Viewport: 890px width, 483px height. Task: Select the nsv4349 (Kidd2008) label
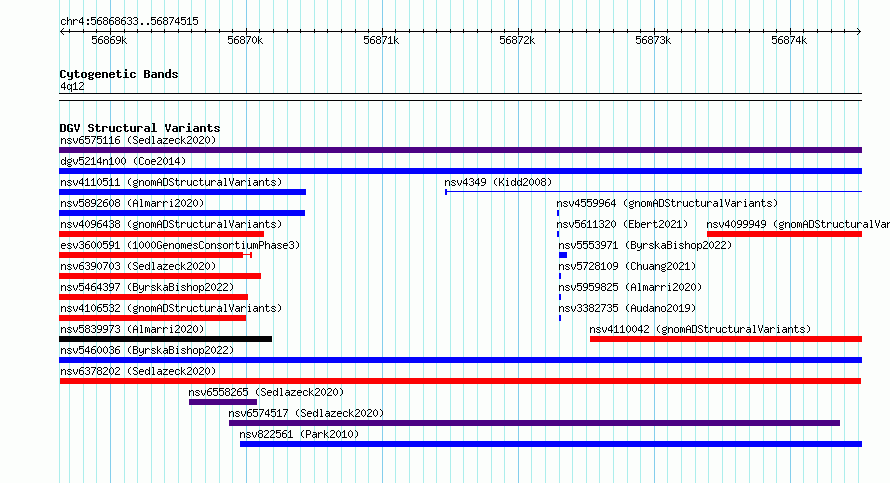498,182
